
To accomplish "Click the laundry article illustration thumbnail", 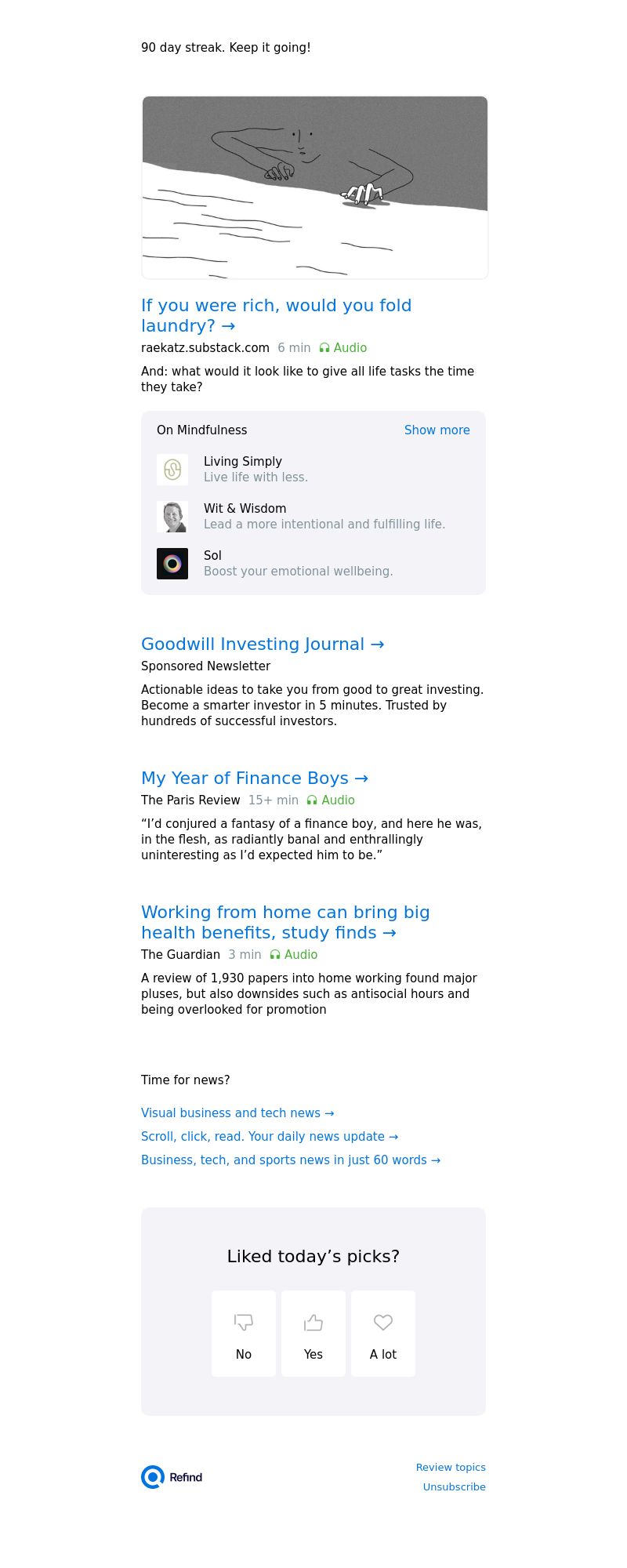I will coord(315,187).
